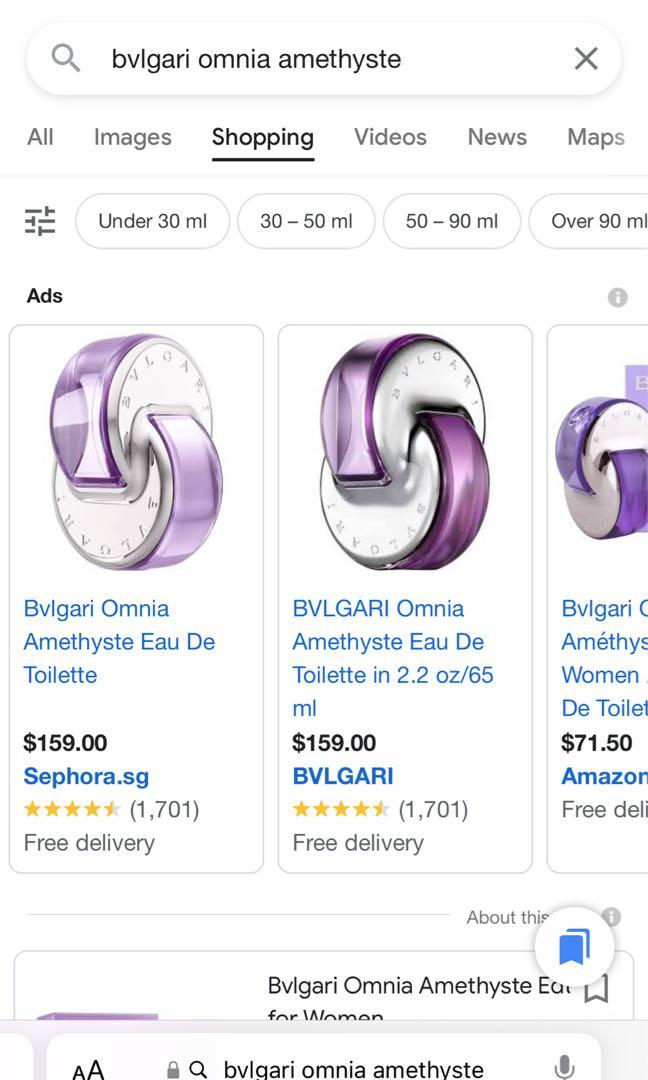The width and height of the screenshot is (648, 1080).
Task: Tap the BVLGARI 2.2 oz perfume image
Action: pyautogui.click(x=405, y=452)
